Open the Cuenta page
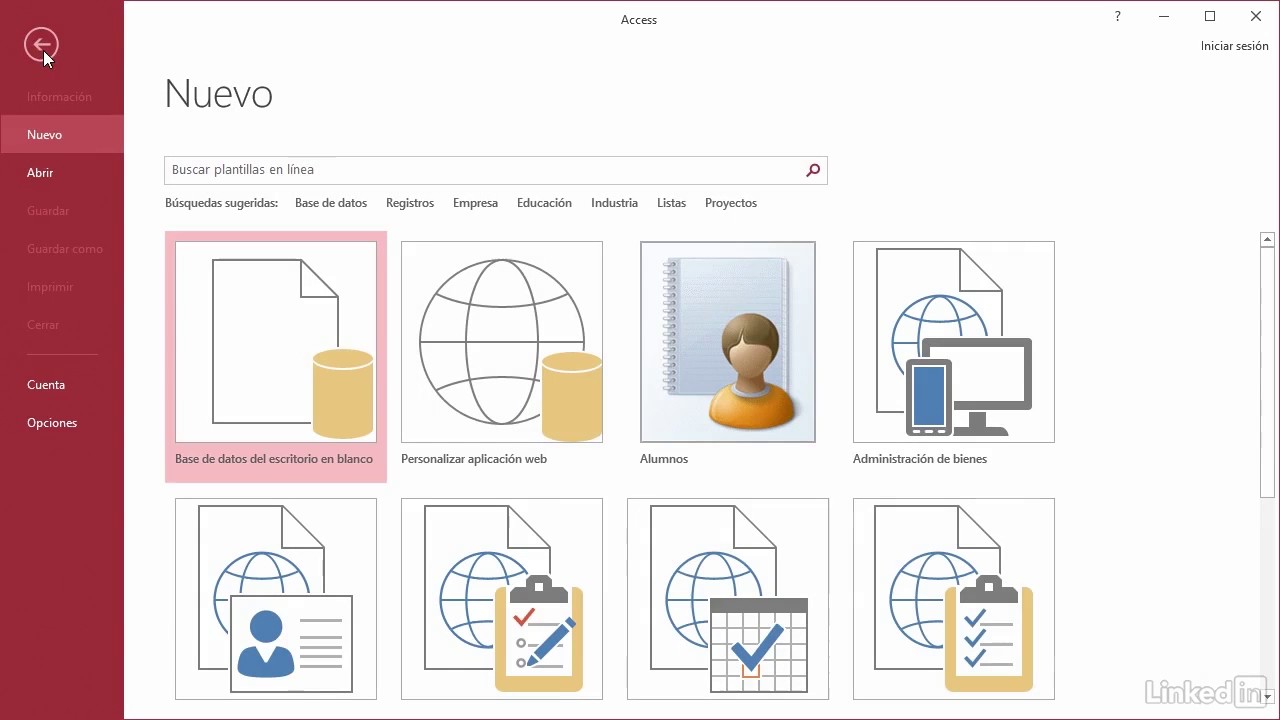Viewport: 1280px width, 720px height. pos(62,385)
